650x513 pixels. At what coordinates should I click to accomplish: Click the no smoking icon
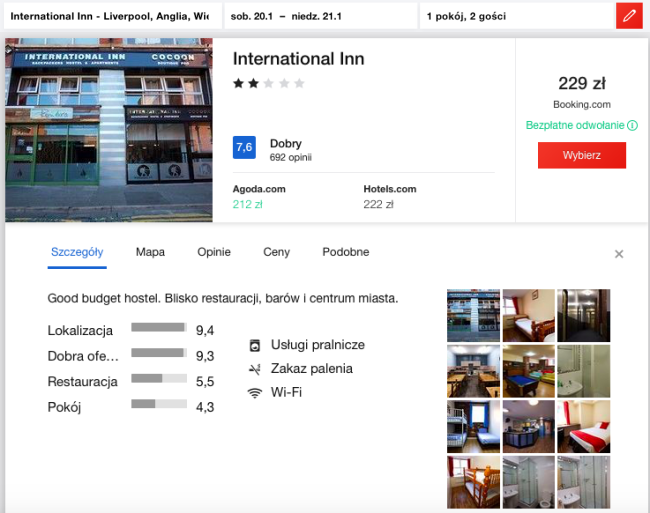[x=254, y=369]
